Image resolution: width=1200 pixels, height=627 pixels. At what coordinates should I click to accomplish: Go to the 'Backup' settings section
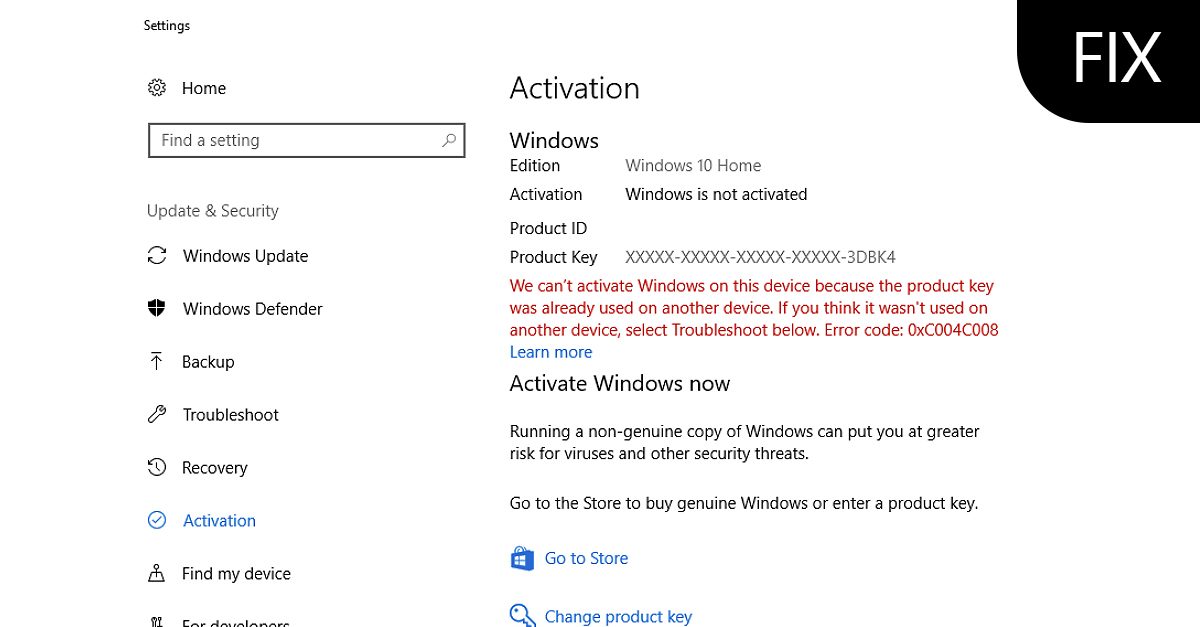(x=208, y=362)
